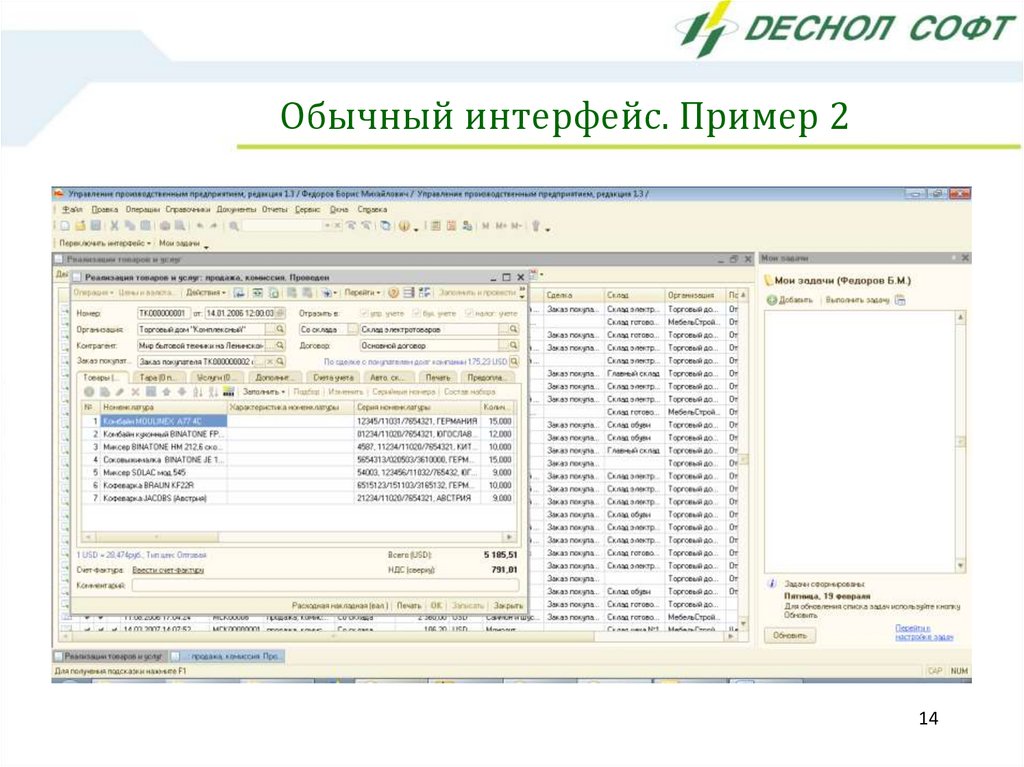1024x767 pixels.
Task: Open the Отчеты menu
Action: [275, 210]
